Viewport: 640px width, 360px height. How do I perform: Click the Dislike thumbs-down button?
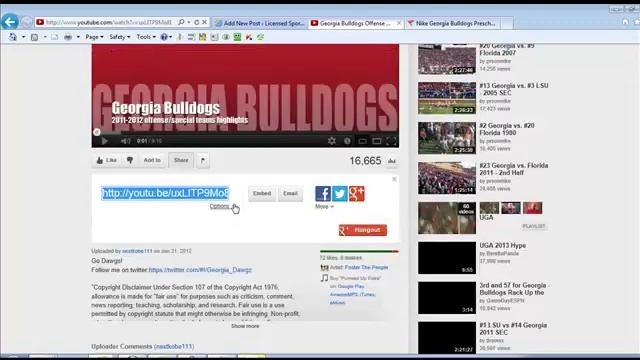point(130,160)
